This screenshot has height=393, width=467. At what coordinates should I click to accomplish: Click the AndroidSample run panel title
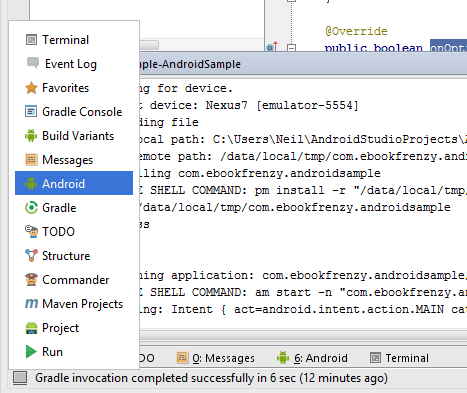click(190, 64)
